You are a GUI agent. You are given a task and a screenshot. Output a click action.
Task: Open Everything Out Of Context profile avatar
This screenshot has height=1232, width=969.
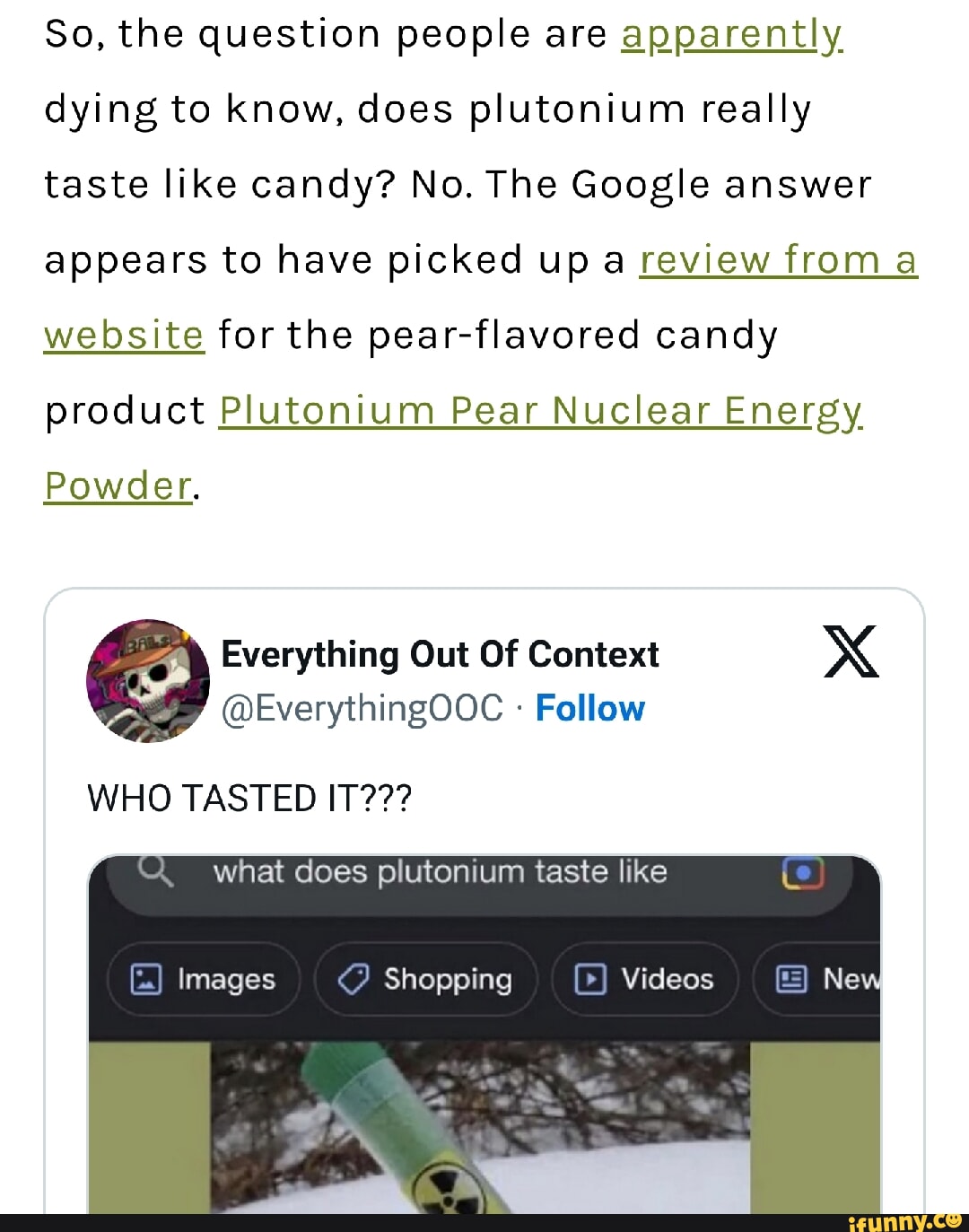click(x=148, y=681)
